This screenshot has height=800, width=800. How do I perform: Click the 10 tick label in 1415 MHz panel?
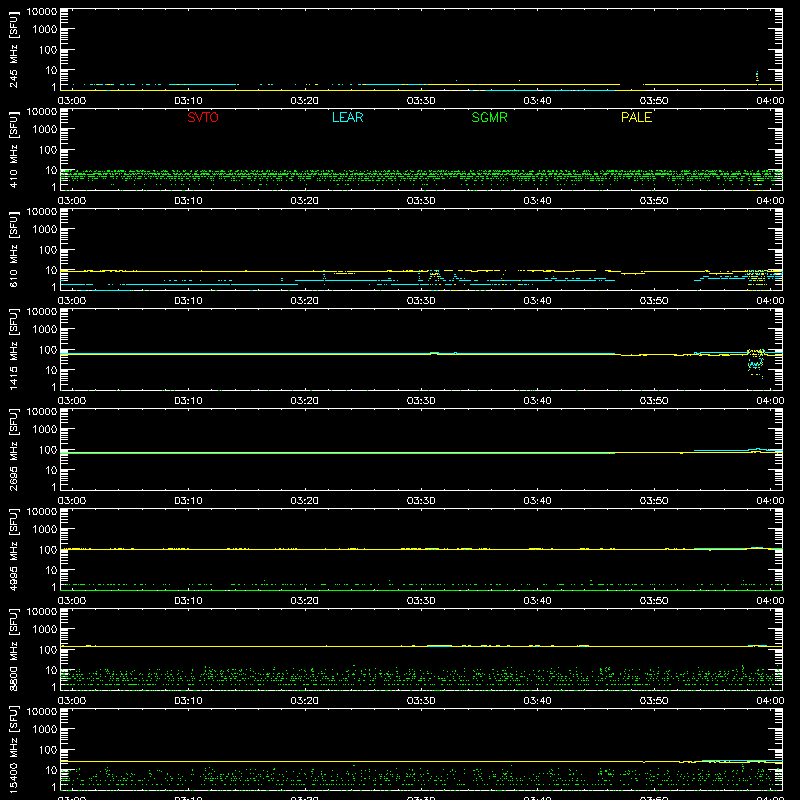point(51,370)
